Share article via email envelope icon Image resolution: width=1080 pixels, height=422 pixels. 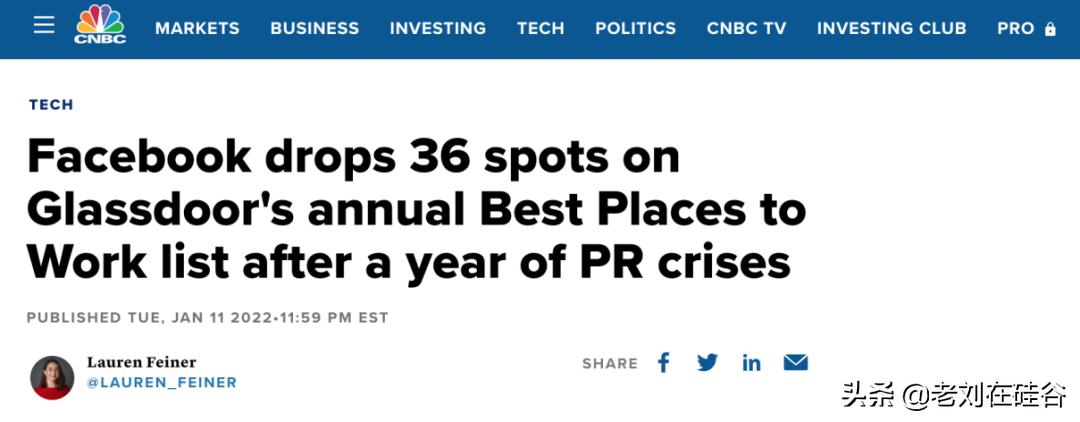(795, 363)
